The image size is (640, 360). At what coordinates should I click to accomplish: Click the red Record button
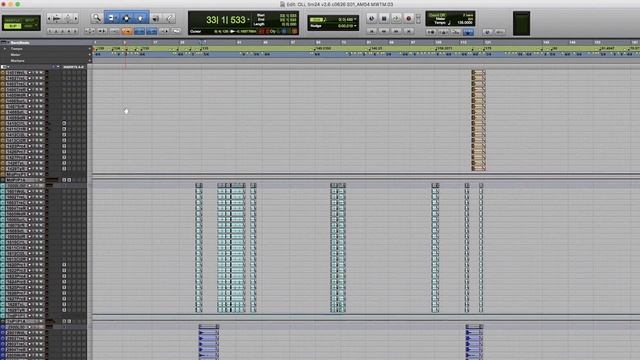(x=408, y=18)
